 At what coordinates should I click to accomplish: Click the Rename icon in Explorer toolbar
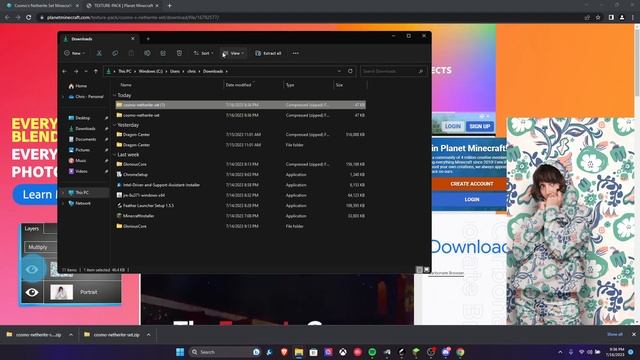pyautogui.click(x=147, y=53)
